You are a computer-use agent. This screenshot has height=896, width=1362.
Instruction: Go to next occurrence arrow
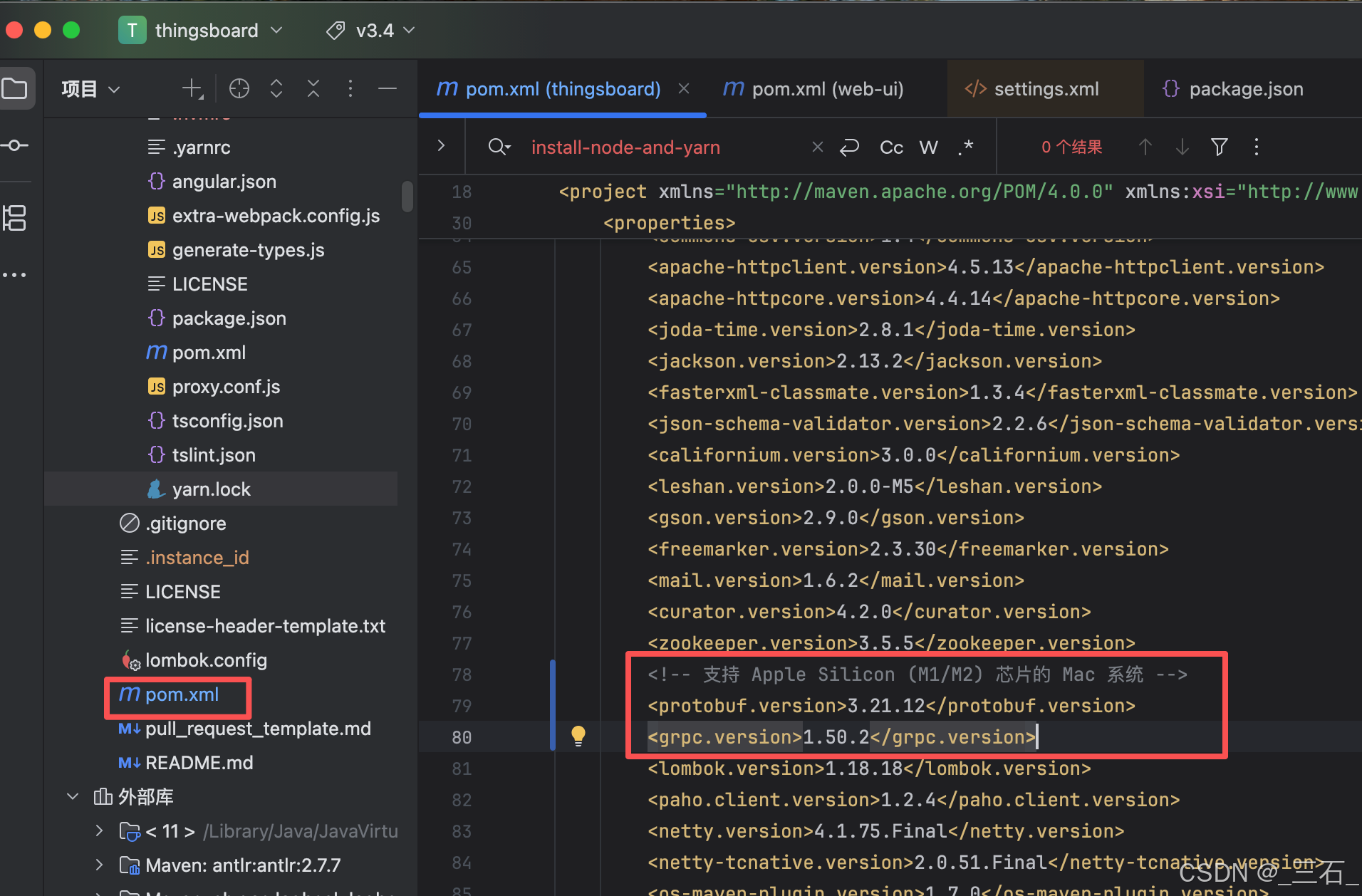(1182, 147)
